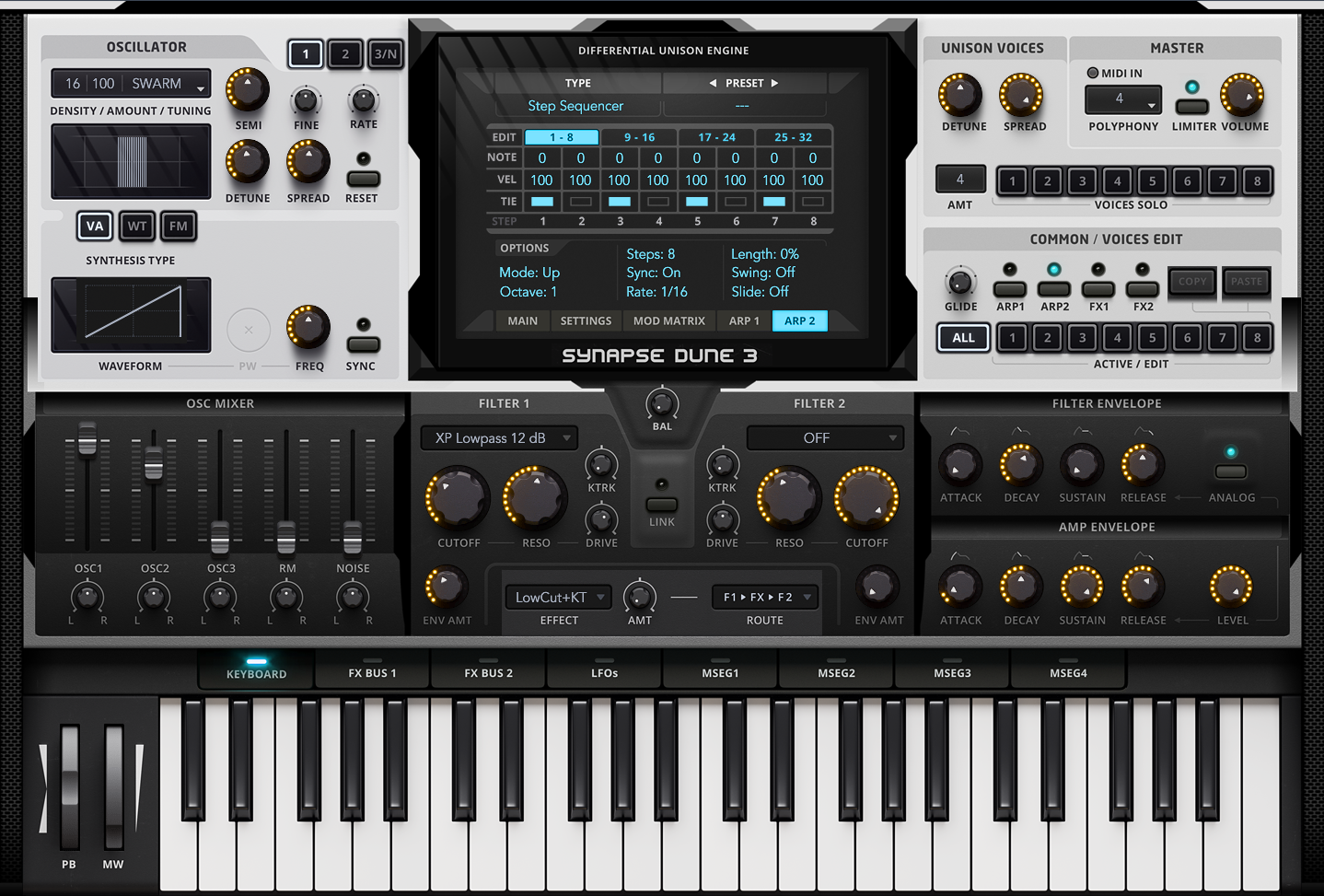Click the Unison Voices DETUNE knob
Viewport: 1324px width, 896px height.
pos(961,95)
